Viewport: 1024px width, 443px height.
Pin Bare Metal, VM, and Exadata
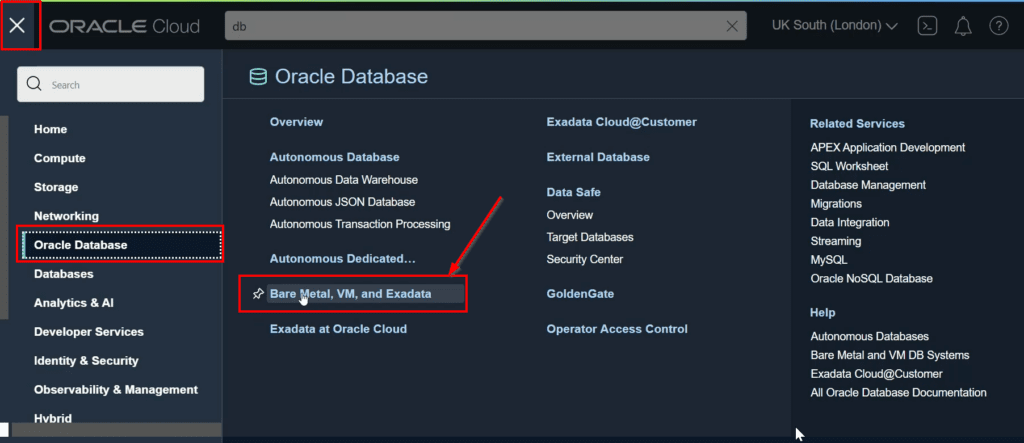pyautogui.click(x=258, y=294)
